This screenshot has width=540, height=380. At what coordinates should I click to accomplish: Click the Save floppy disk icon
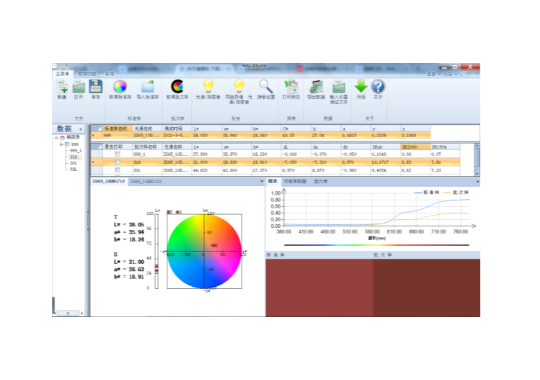coord(96,86)
